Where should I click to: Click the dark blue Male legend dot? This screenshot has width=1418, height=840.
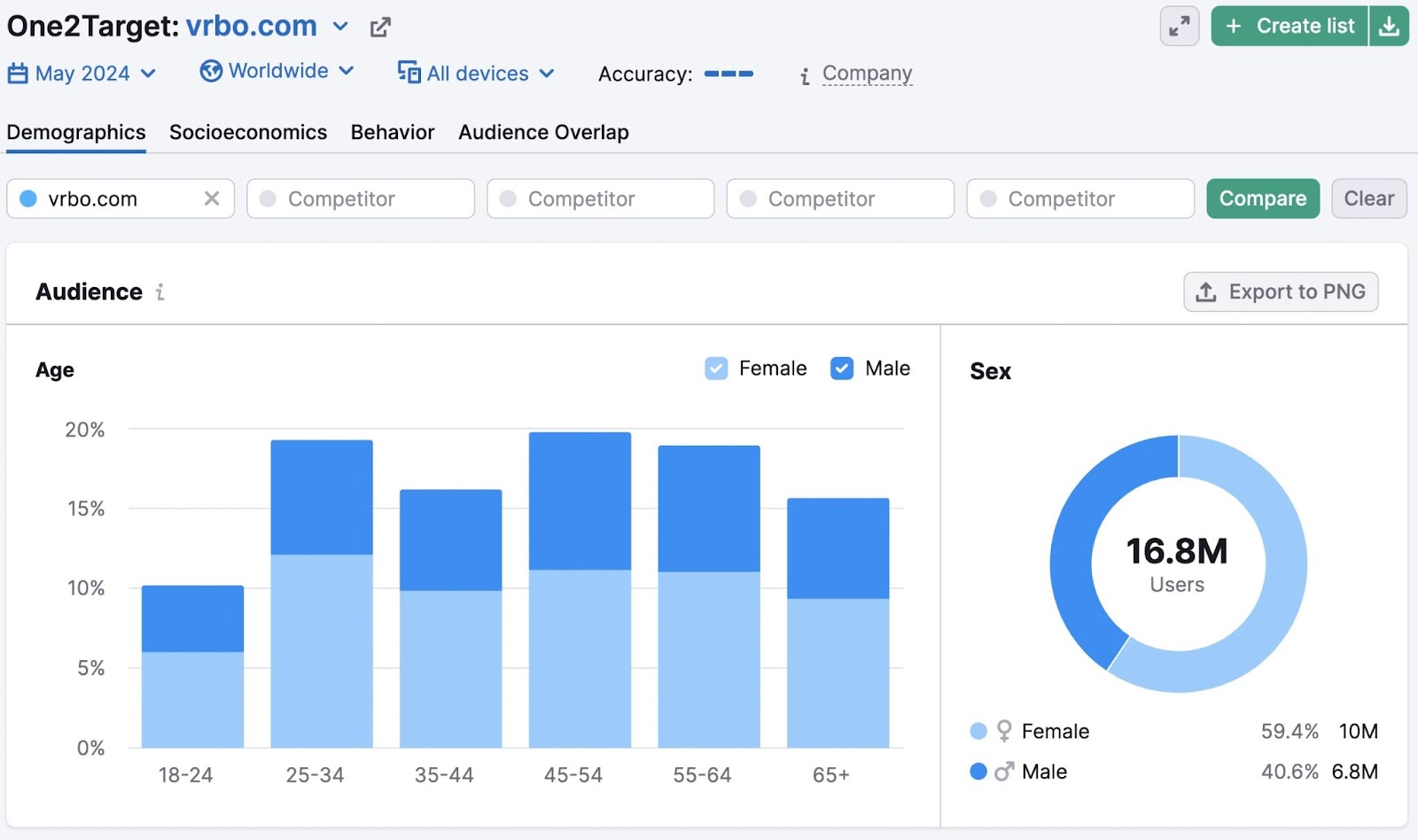coord(978,772)
